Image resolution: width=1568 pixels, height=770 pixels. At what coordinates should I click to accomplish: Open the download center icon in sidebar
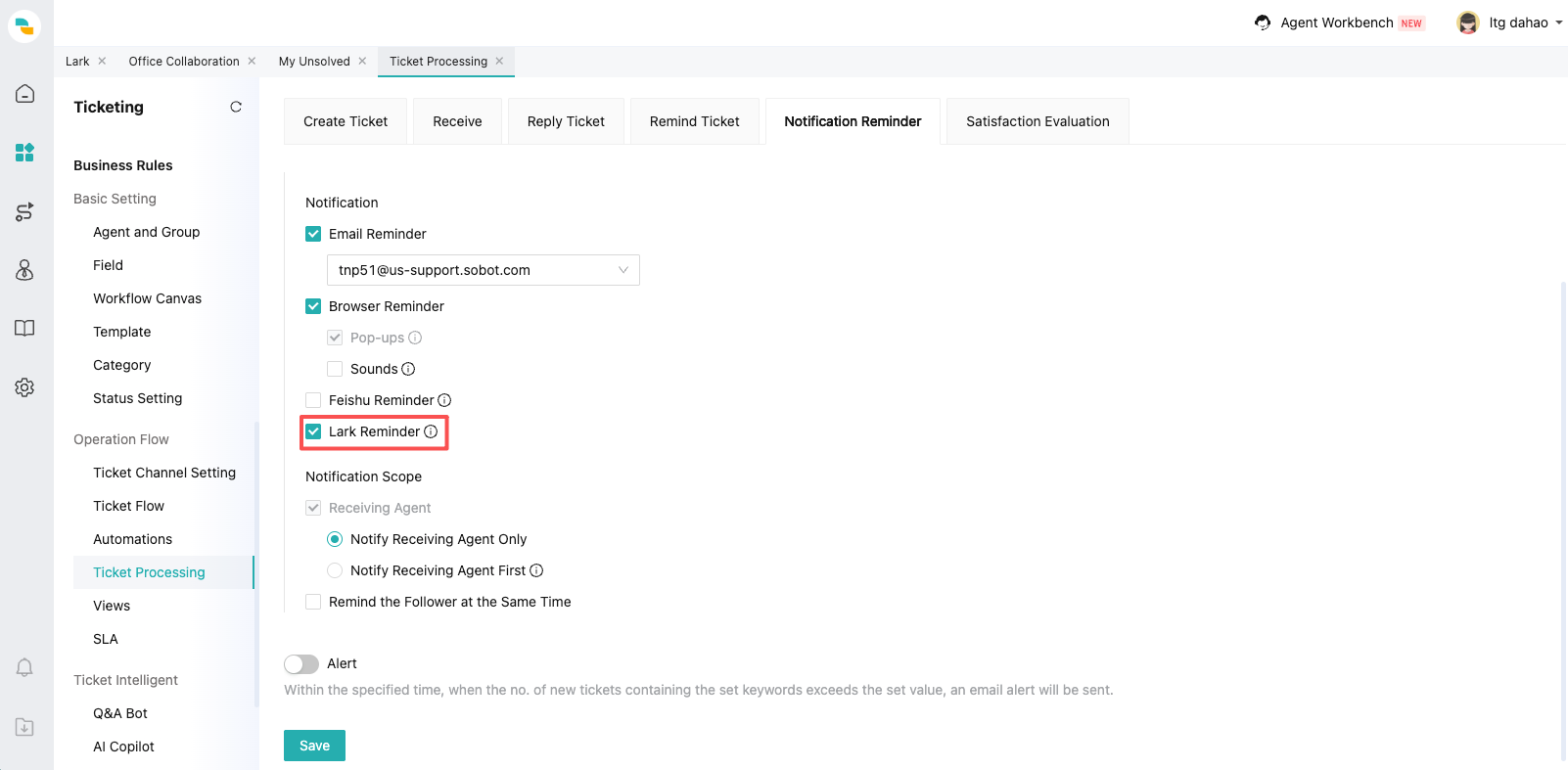[x=24, y=727]
